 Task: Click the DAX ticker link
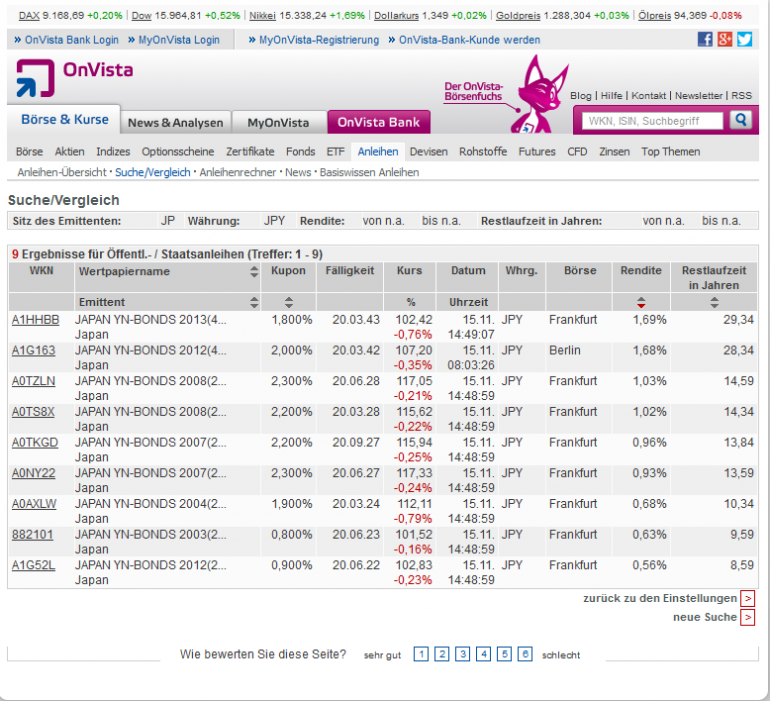click(29, 16)
